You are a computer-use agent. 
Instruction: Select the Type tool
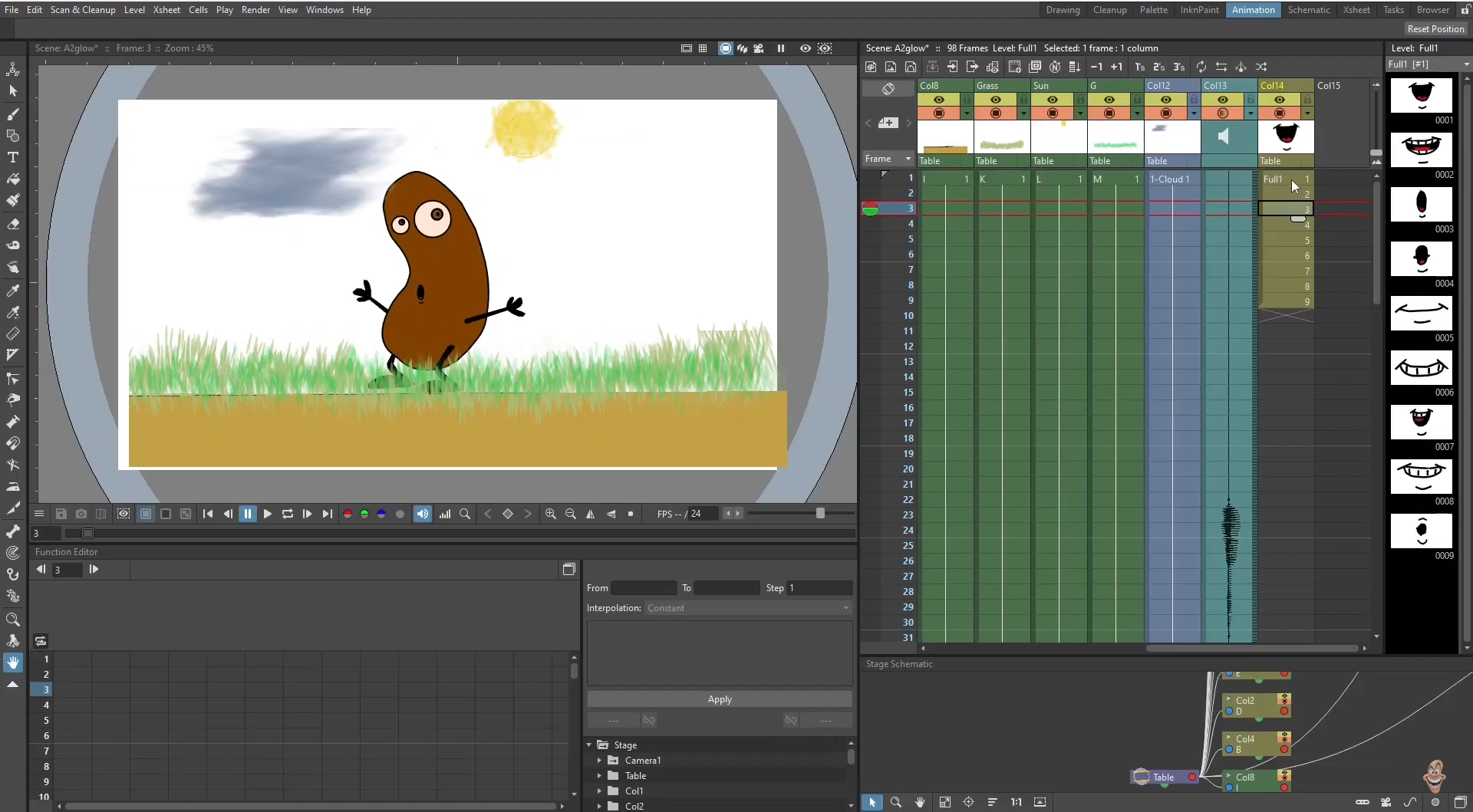pos(13,157)
